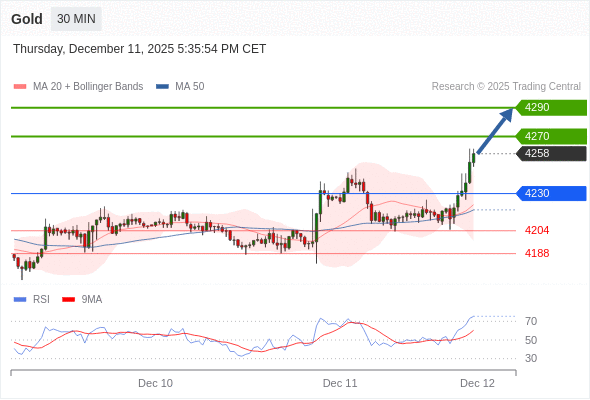Click the Dec 11 axis date label
This screenshot has height=400, width=590.
point(340,383)
